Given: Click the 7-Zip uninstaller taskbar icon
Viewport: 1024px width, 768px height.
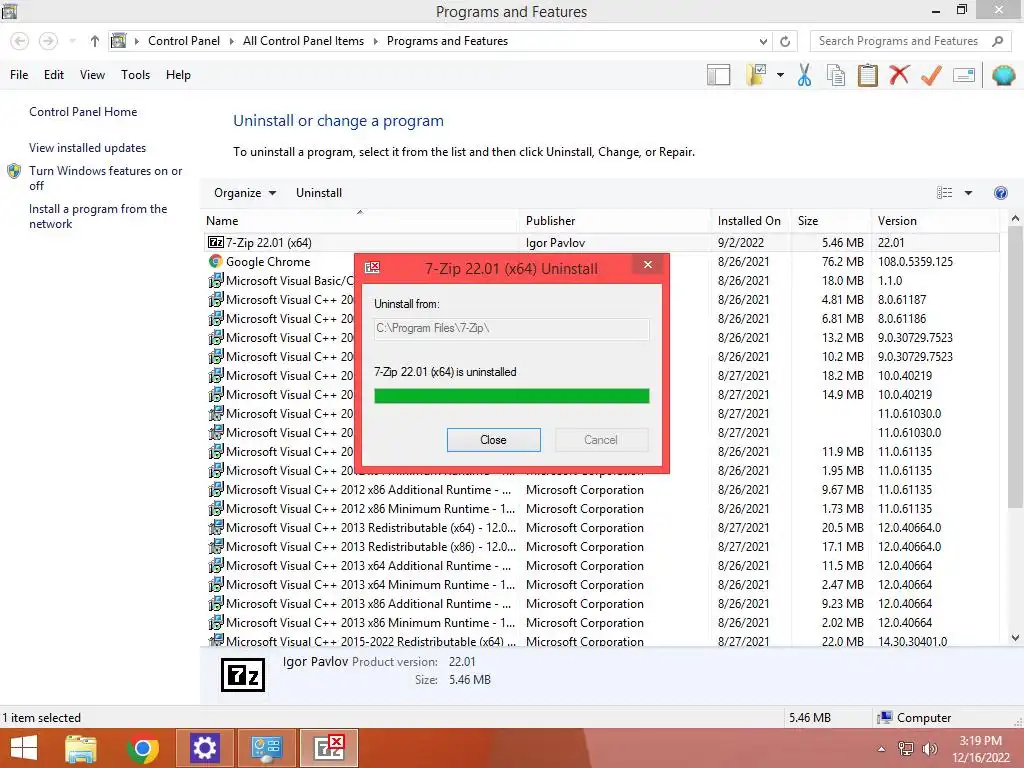Looking at the screenshot, I should tap(328, 748).
